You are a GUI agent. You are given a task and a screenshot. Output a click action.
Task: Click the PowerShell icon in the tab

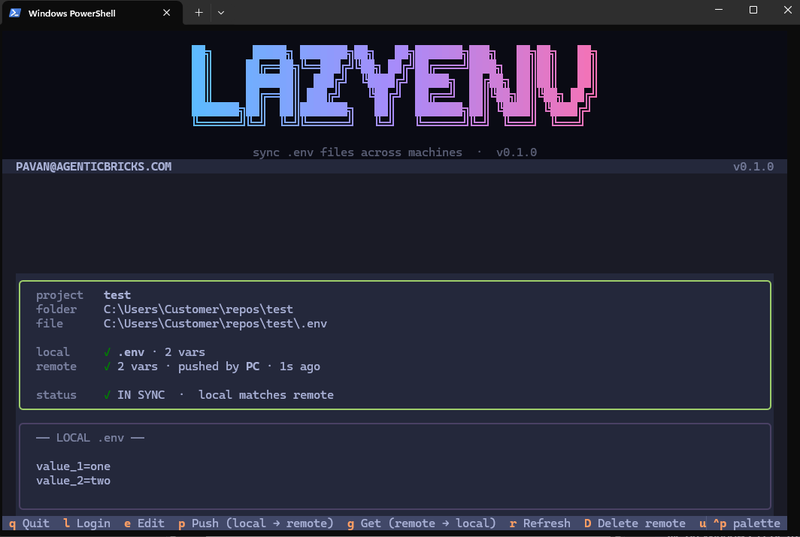(15, 13)
